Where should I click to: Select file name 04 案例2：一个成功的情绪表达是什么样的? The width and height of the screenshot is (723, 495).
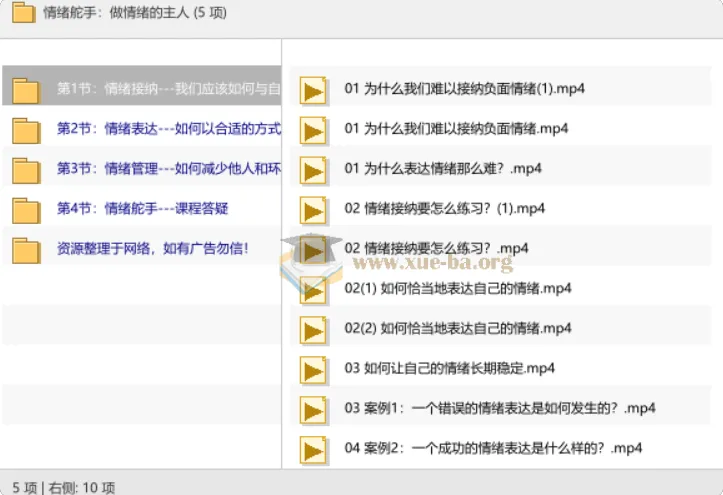pos(493,448)
